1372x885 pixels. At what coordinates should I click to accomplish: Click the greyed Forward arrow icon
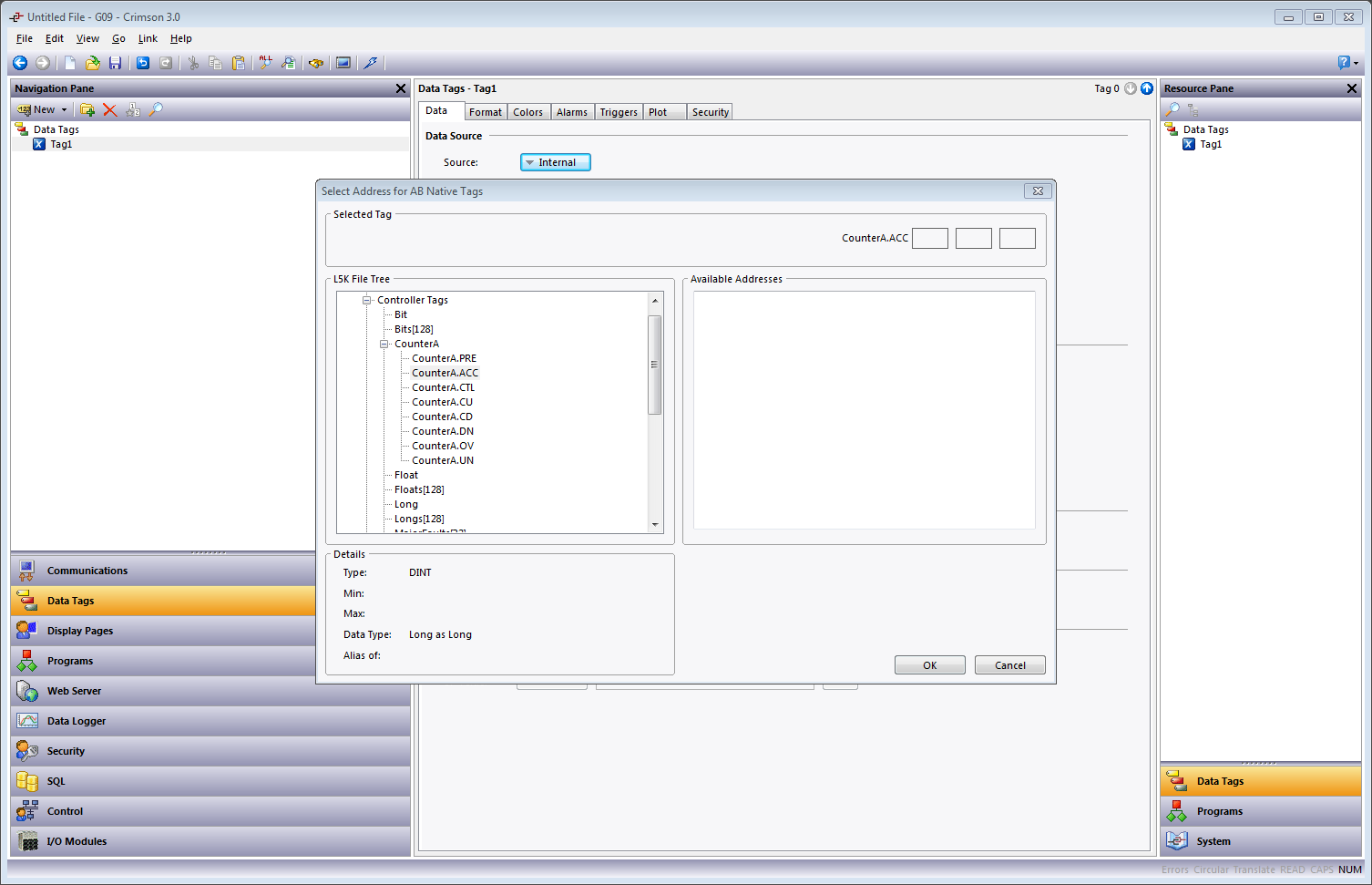click(x=42, y=63)
